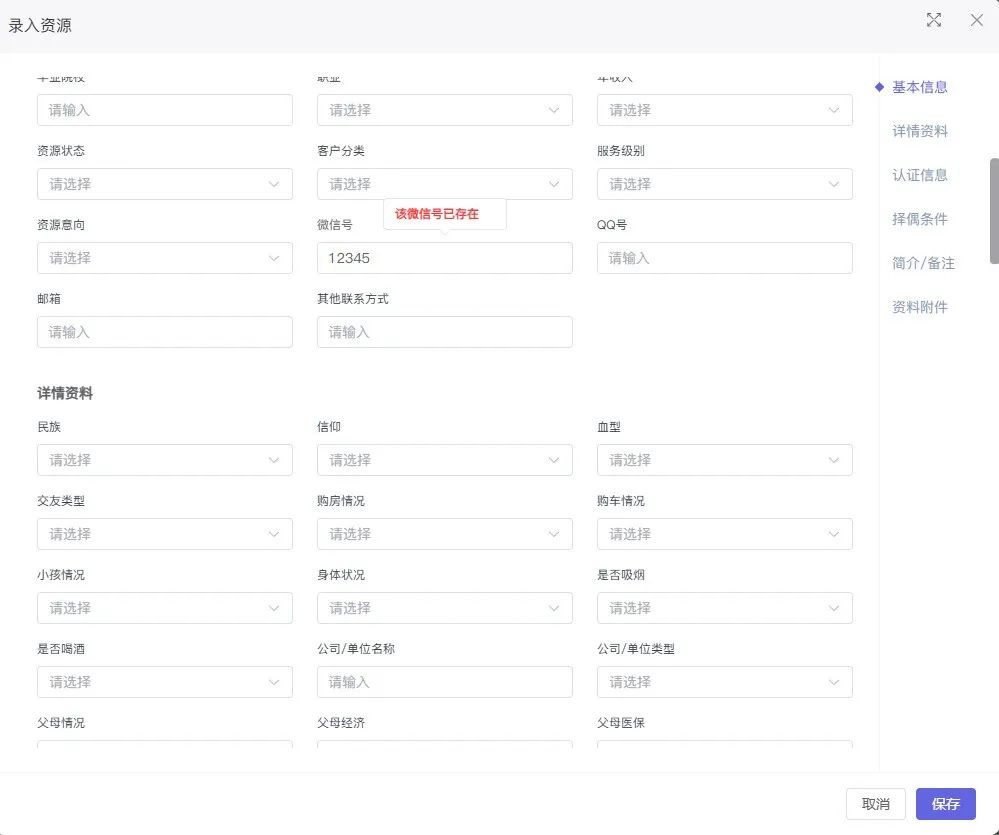Click the 取消 button
Viewport: 999px width, 835px height.
[875, 804]
